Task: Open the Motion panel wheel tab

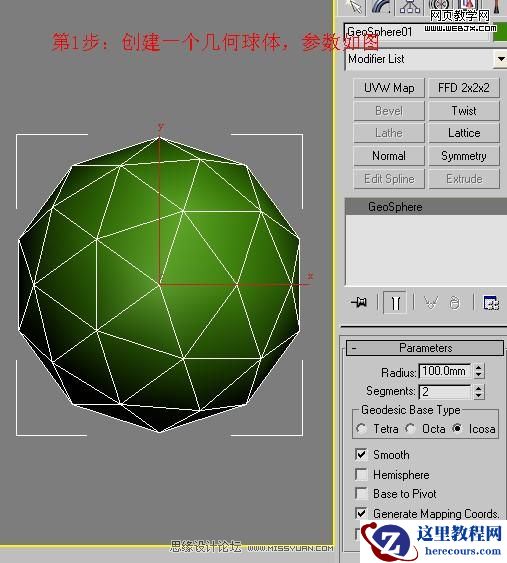Action: 438,5
